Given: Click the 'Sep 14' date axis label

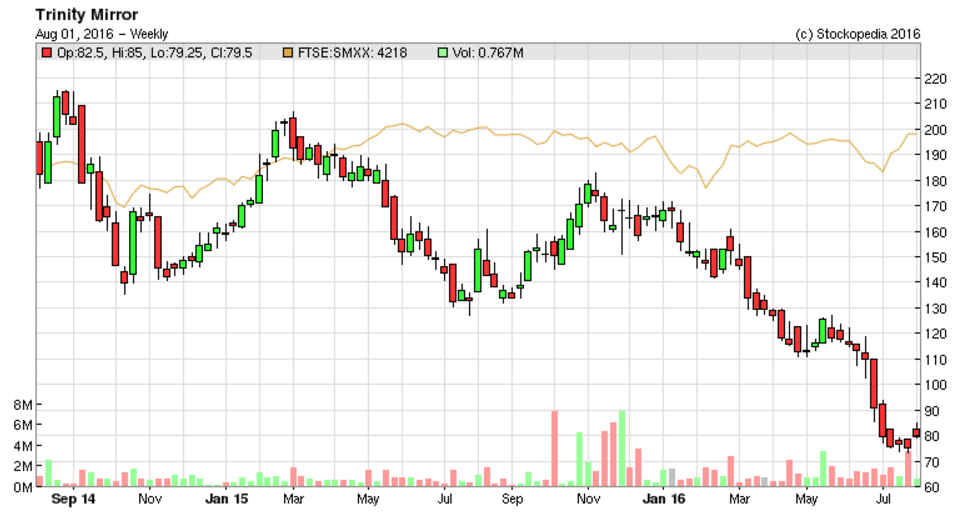Looking at the screenshot, I should click(73, 499).
